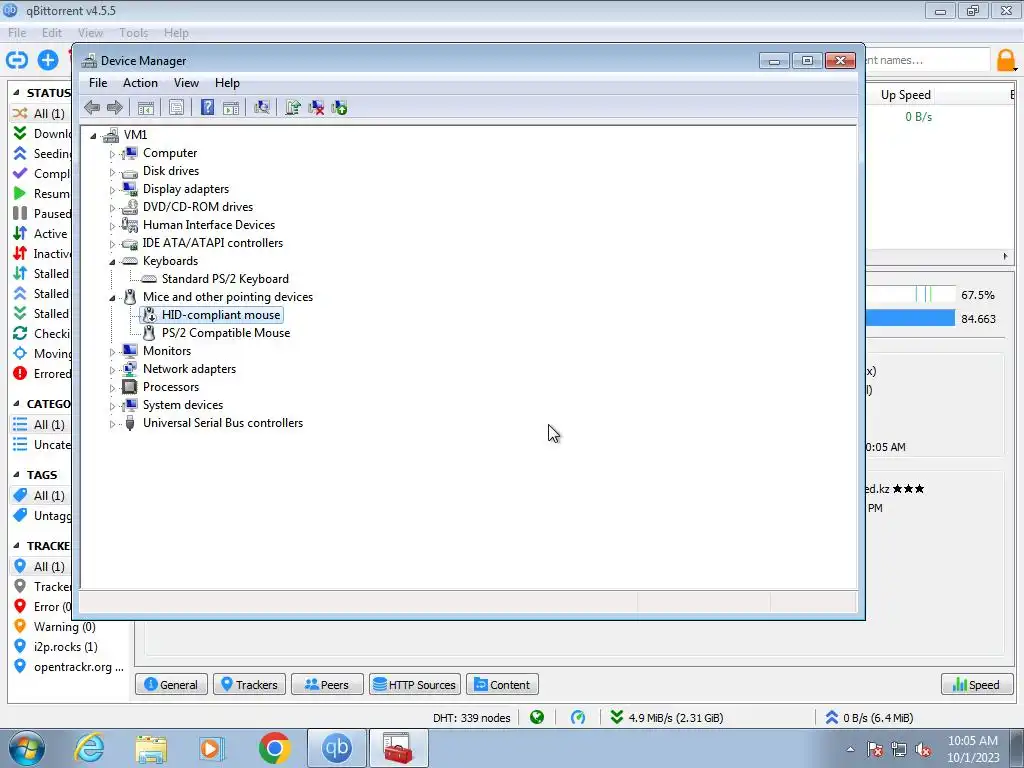Select the Paused status filter
1024x768 pixels.
click(41, 214)
